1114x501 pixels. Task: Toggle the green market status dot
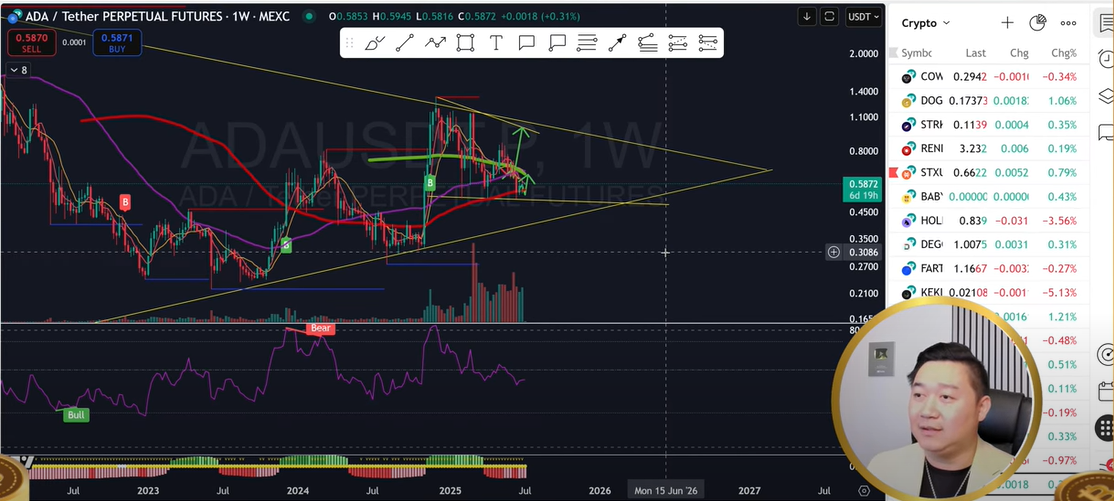point(309,17)
